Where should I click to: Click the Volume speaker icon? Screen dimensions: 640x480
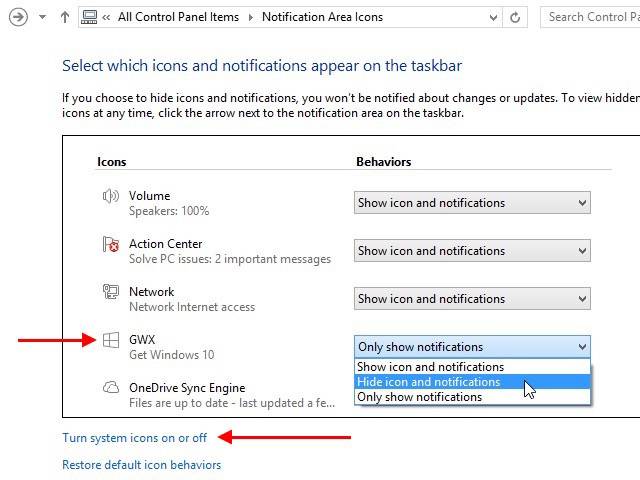click(111, 196)
